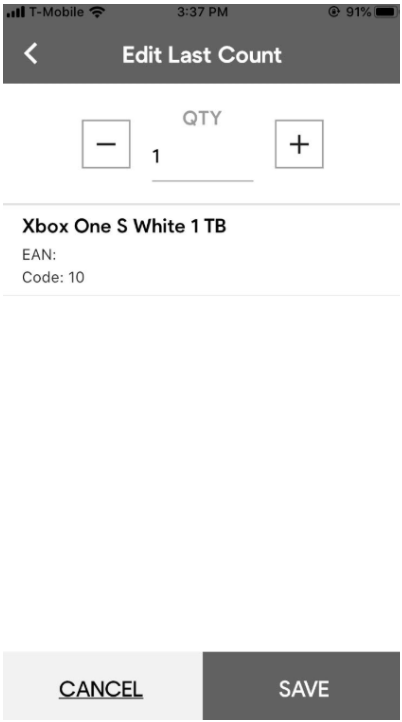The width and height of the screenshot is (402, 722).
Task: Tap the Edit Last Count title
Action: coord(202,55)
